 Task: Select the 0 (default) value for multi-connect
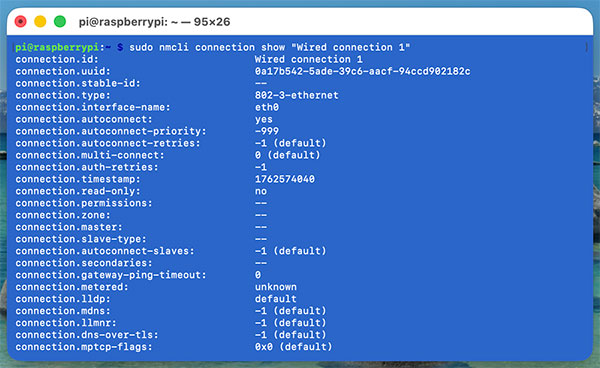point(287,155)
